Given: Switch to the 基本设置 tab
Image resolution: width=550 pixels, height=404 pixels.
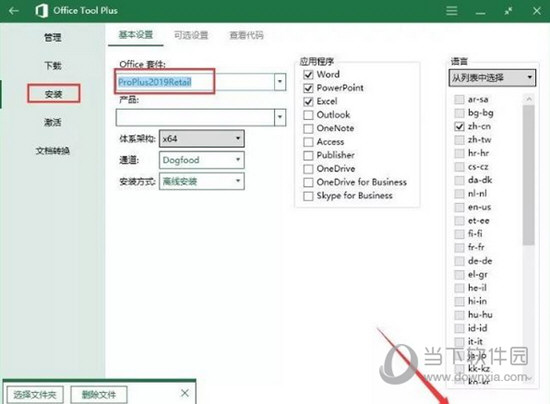Looking at the screenshot, I should click(x=136, y=35).
